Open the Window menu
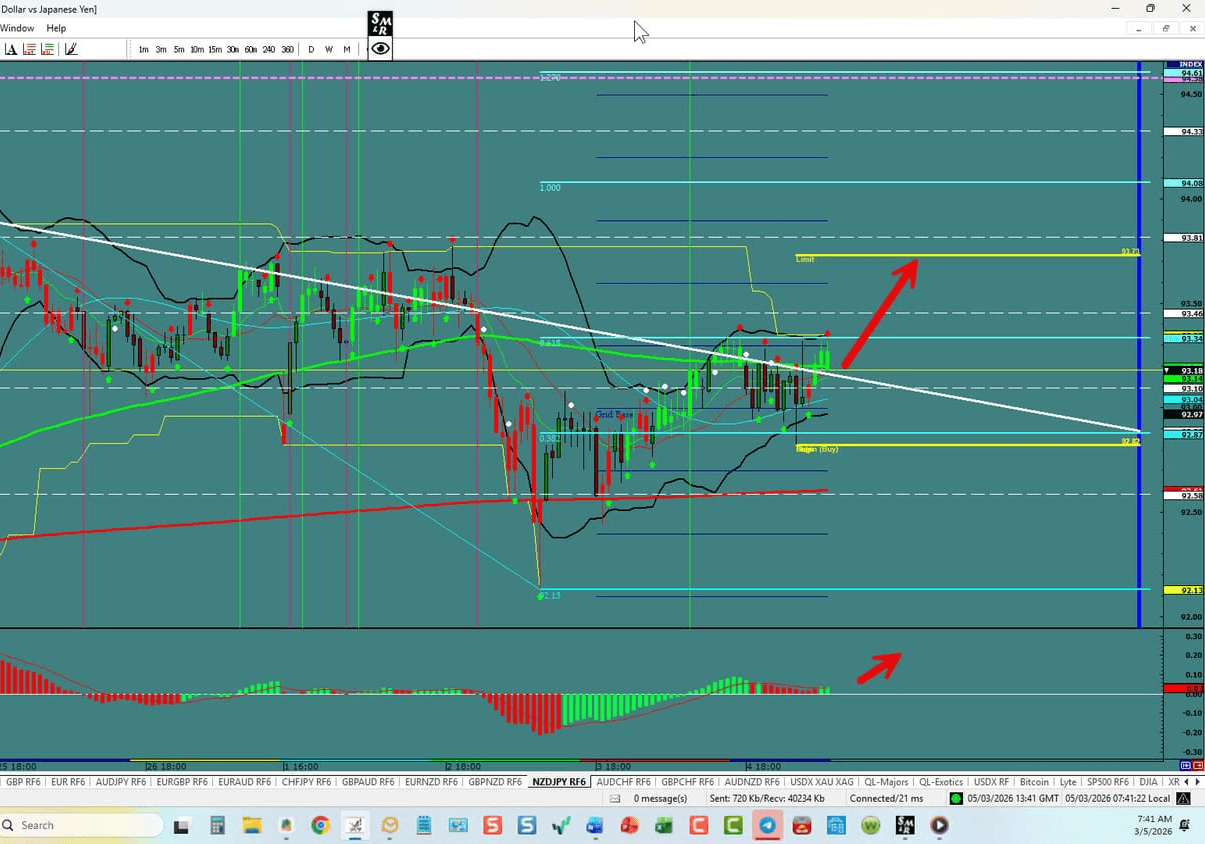The width and height of the screenshot is (1205, 844). click(x=17, y=28)
